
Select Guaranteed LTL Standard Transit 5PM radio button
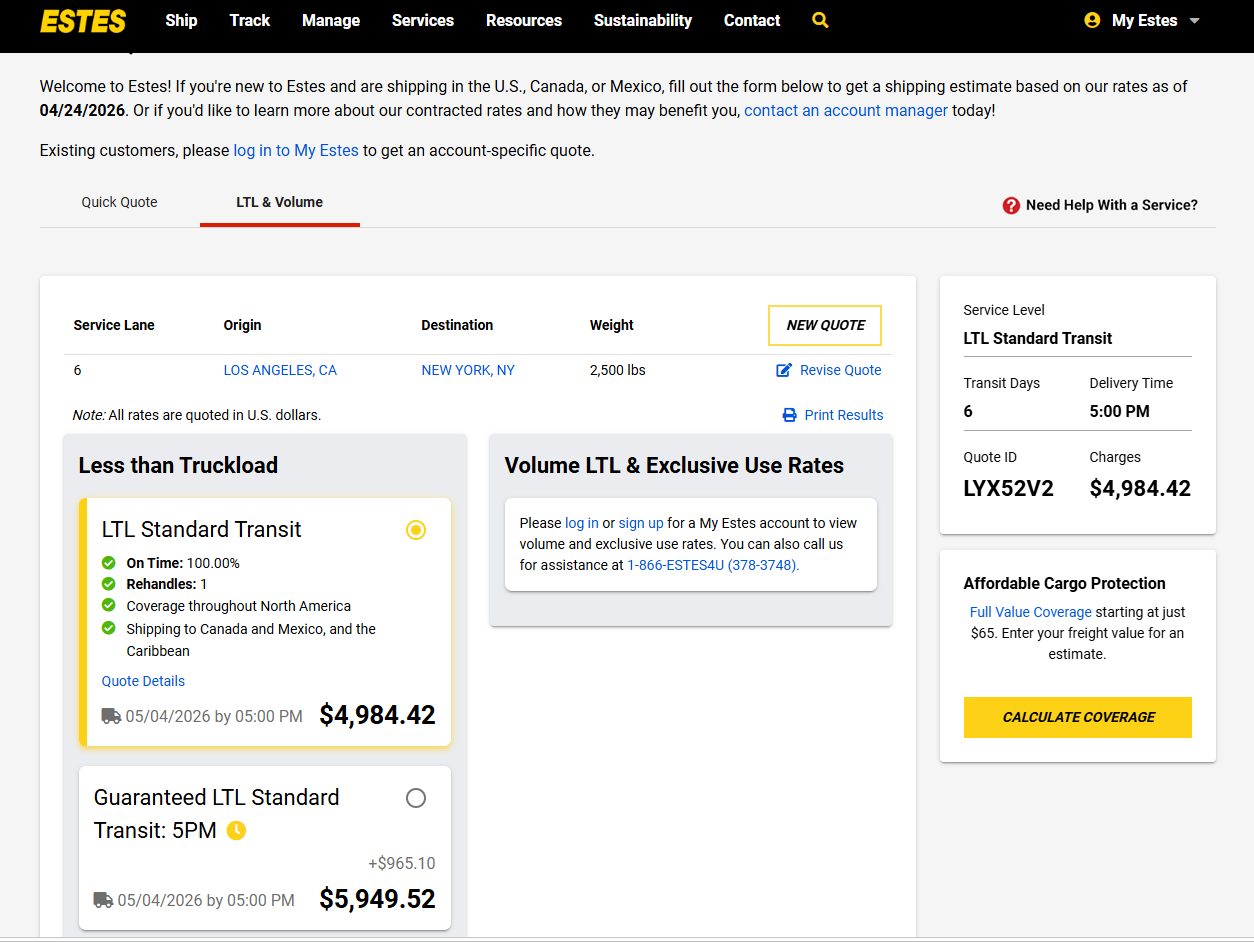[416, 798]
